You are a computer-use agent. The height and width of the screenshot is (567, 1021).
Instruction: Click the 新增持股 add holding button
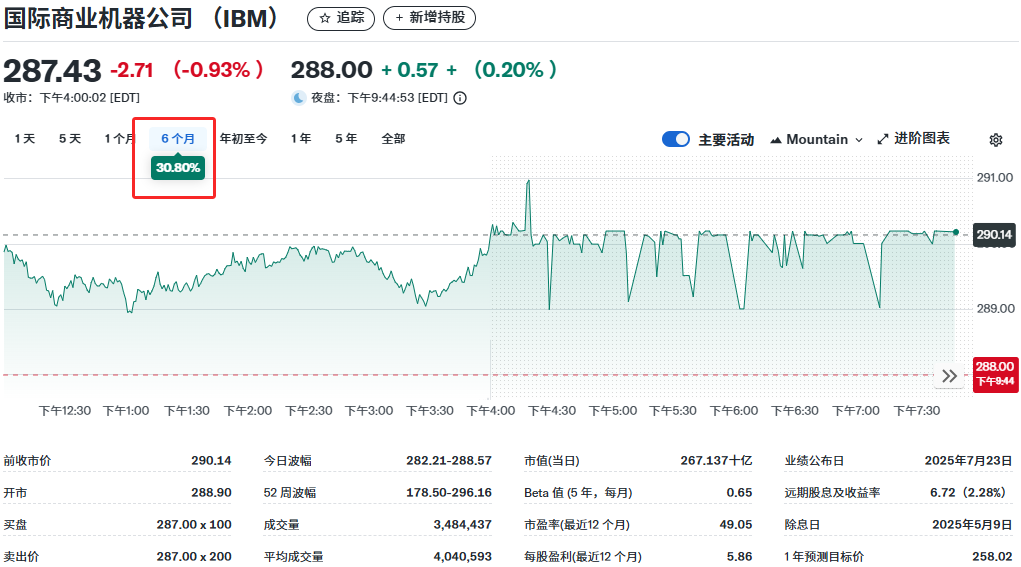[429, 18]
